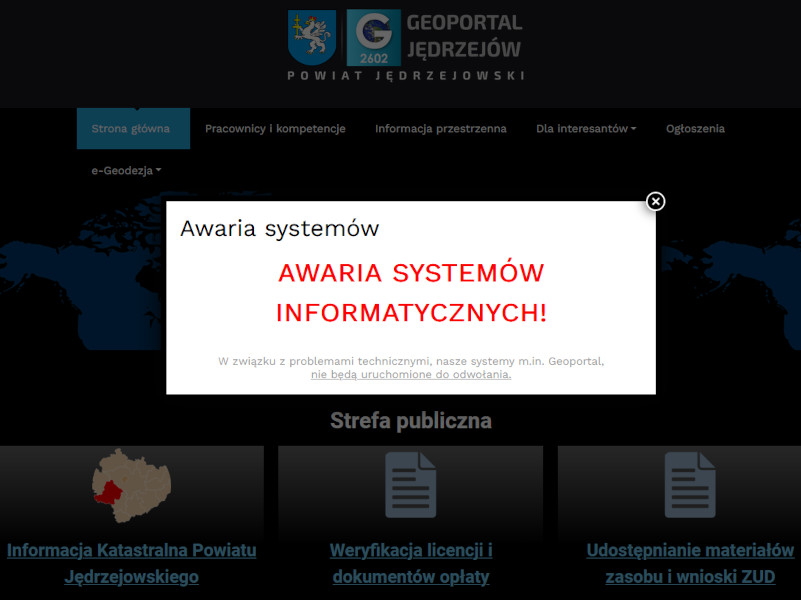Open Pracownicy i kompetencje page
The height and width of the screenshot is (600, 801).
coord(275,129)
